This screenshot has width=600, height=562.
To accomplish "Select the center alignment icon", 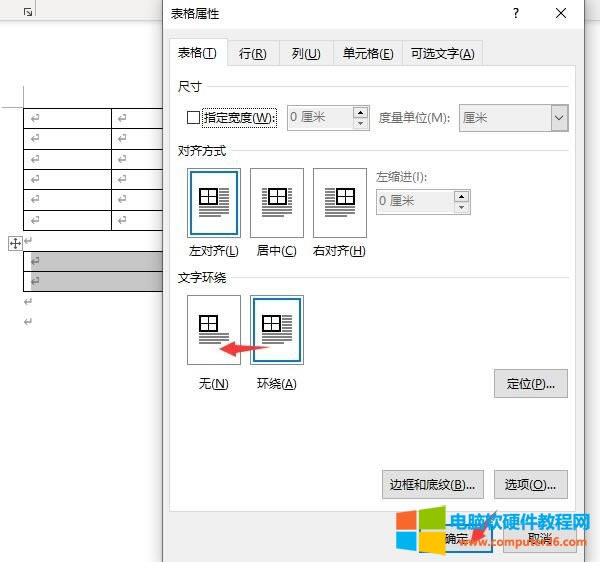I will 276,202.
